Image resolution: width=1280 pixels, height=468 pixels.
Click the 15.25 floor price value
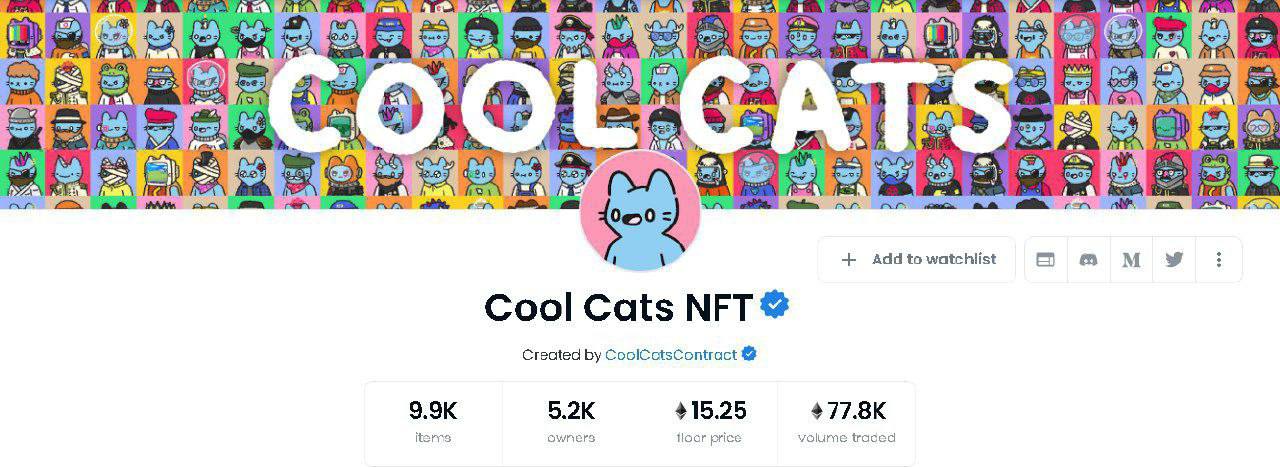coord(718,411)
